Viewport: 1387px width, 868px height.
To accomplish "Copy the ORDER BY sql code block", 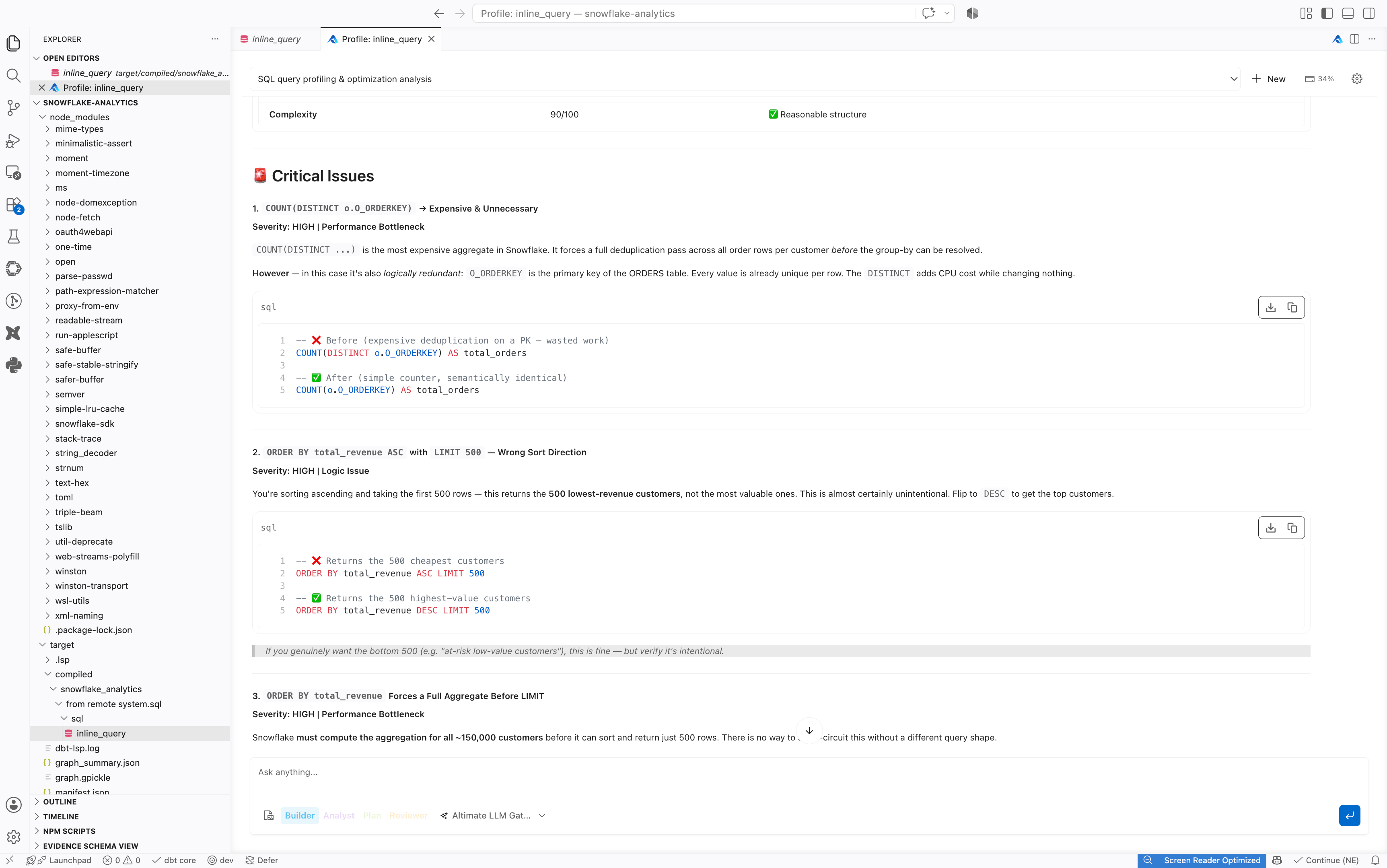I will pyautogui.click(x=1292, y=528).
